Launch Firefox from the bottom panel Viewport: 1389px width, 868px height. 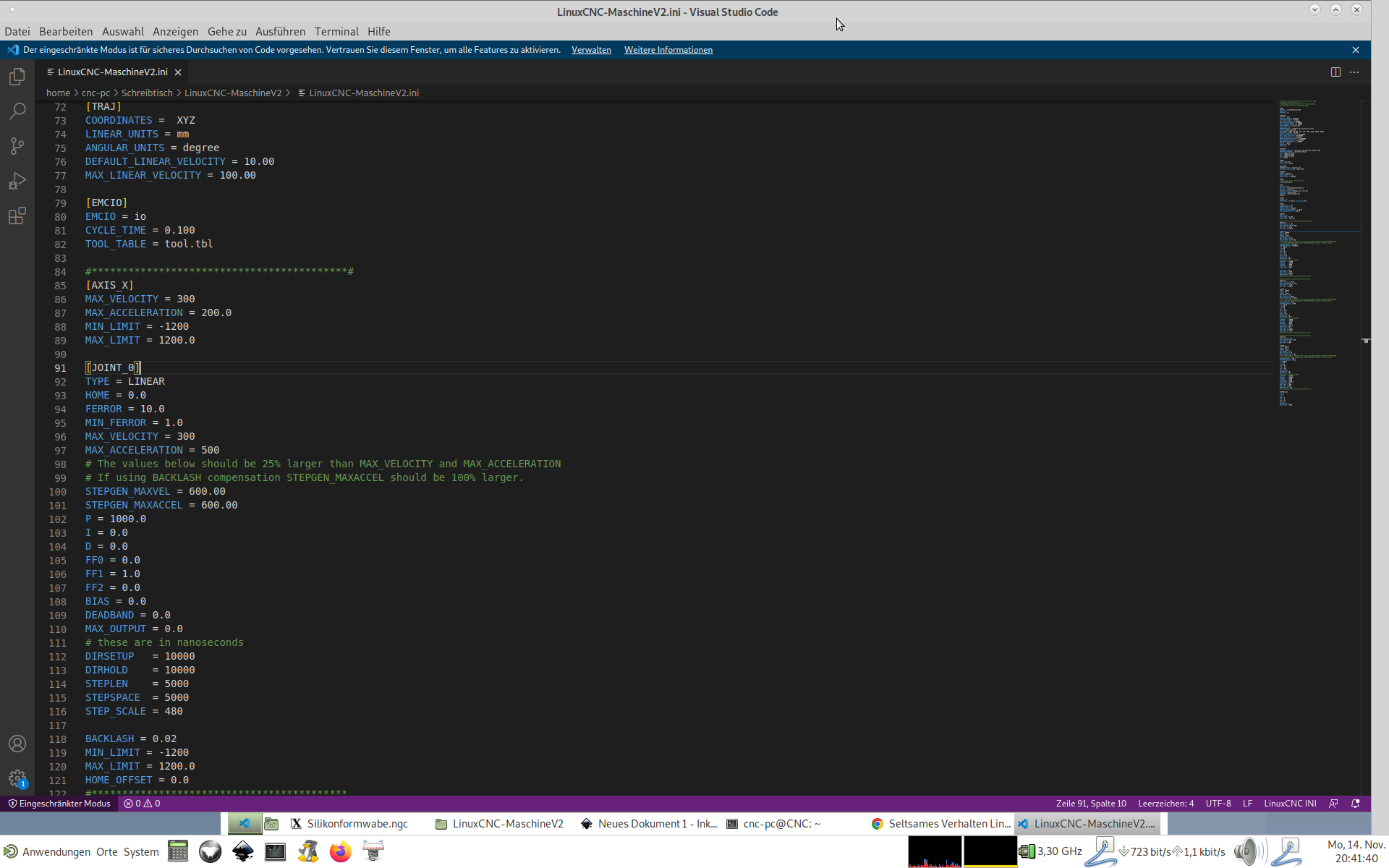(x=340, y=851)
